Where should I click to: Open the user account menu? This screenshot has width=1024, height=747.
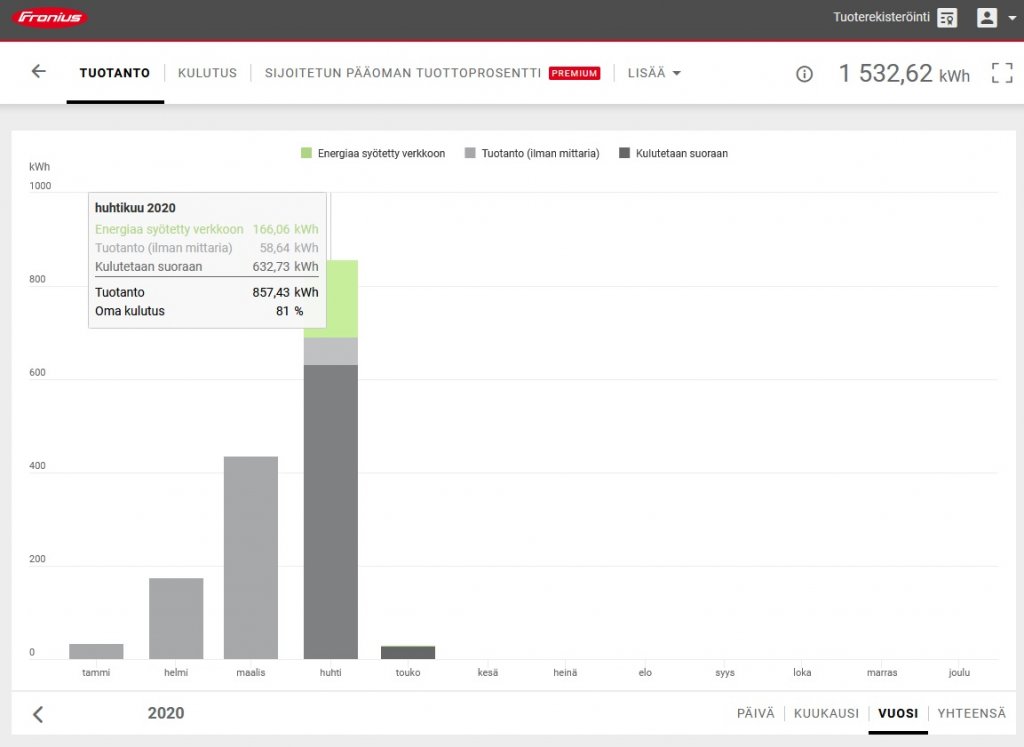click(995, 17)
